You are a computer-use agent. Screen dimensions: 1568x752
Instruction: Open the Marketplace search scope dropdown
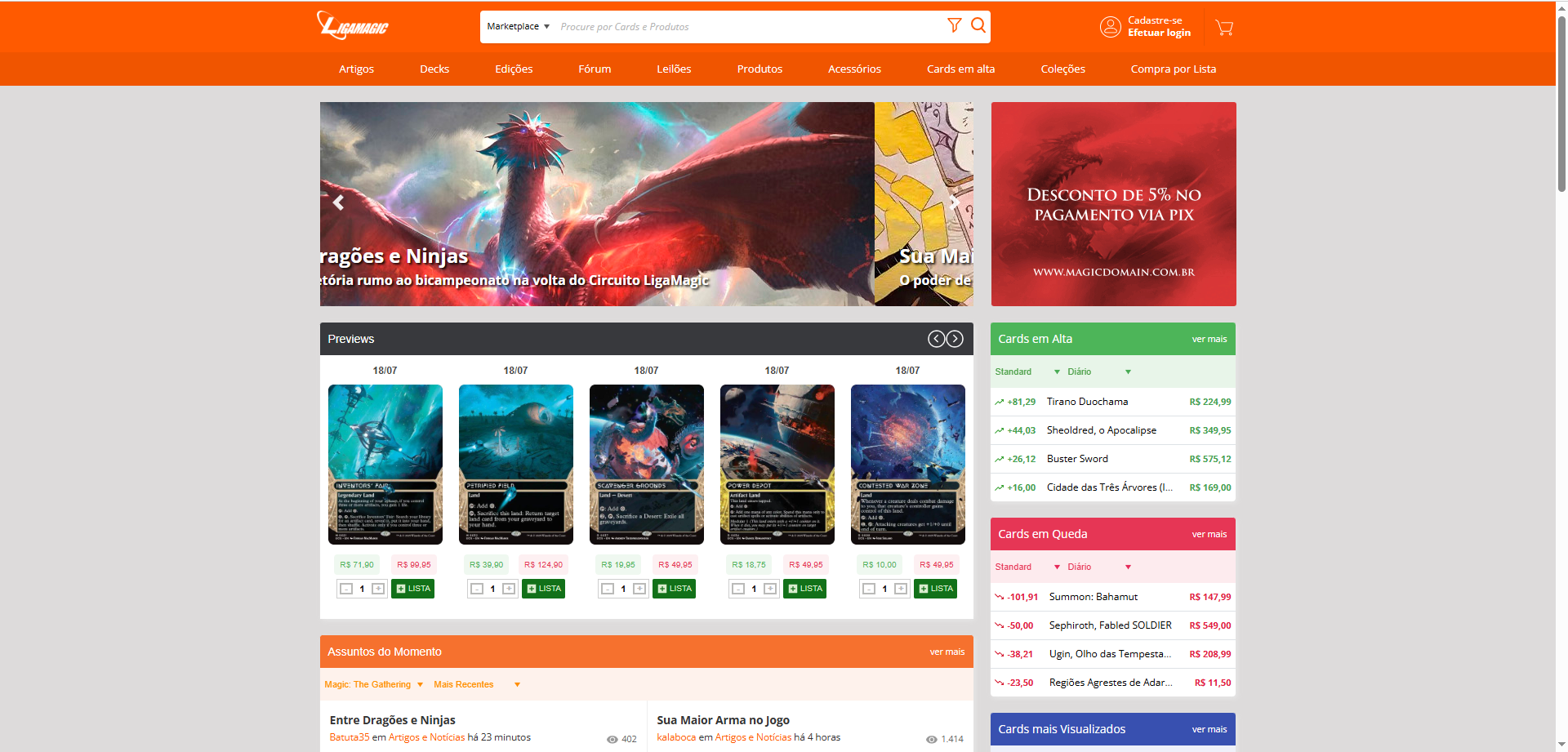[518, 26]
